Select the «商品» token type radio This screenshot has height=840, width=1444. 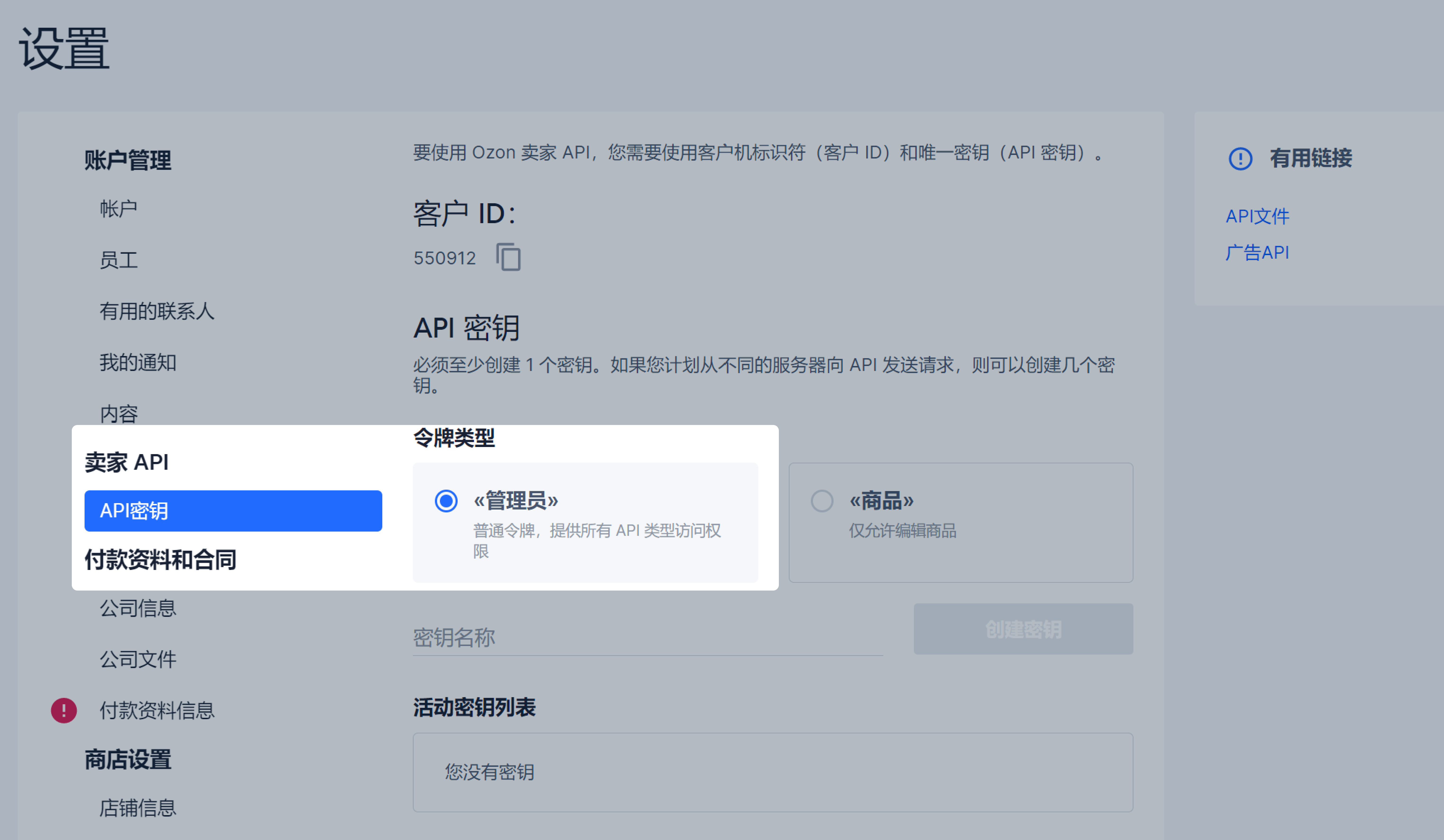pyautogui.click(x=822, y=501)
